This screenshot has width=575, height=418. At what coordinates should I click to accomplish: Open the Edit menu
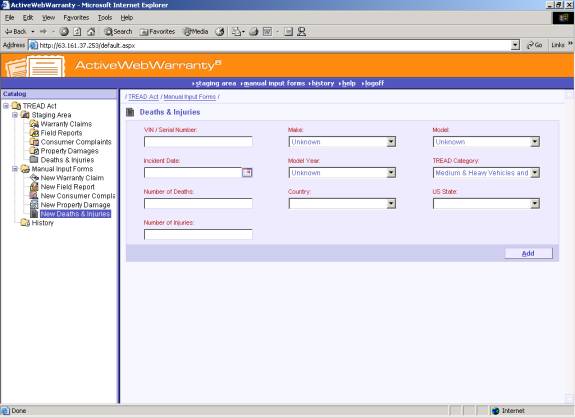tap(28, 18)
